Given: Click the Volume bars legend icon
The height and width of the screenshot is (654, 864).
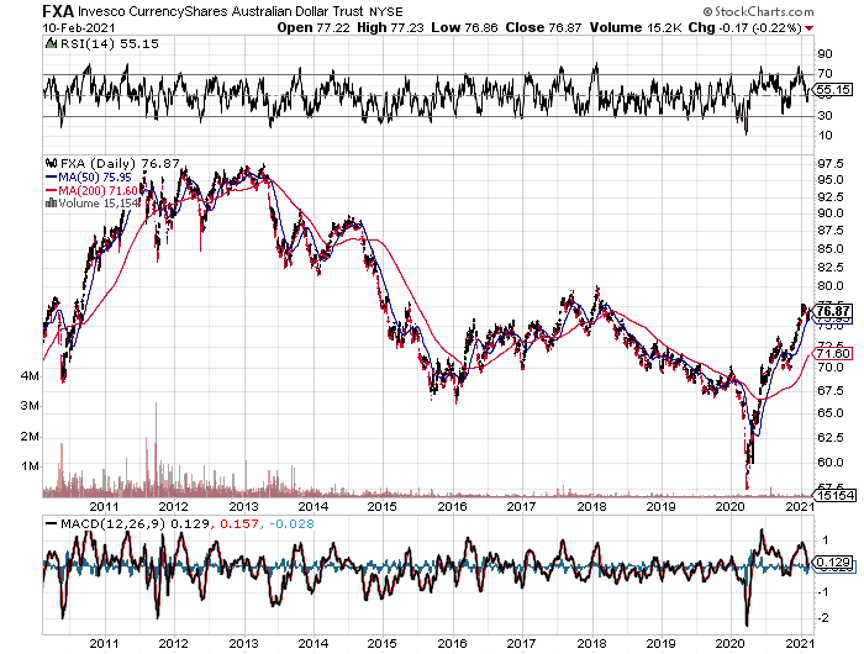Looking at the screenshot, I should pyautogui.click(x=51, y=203).
